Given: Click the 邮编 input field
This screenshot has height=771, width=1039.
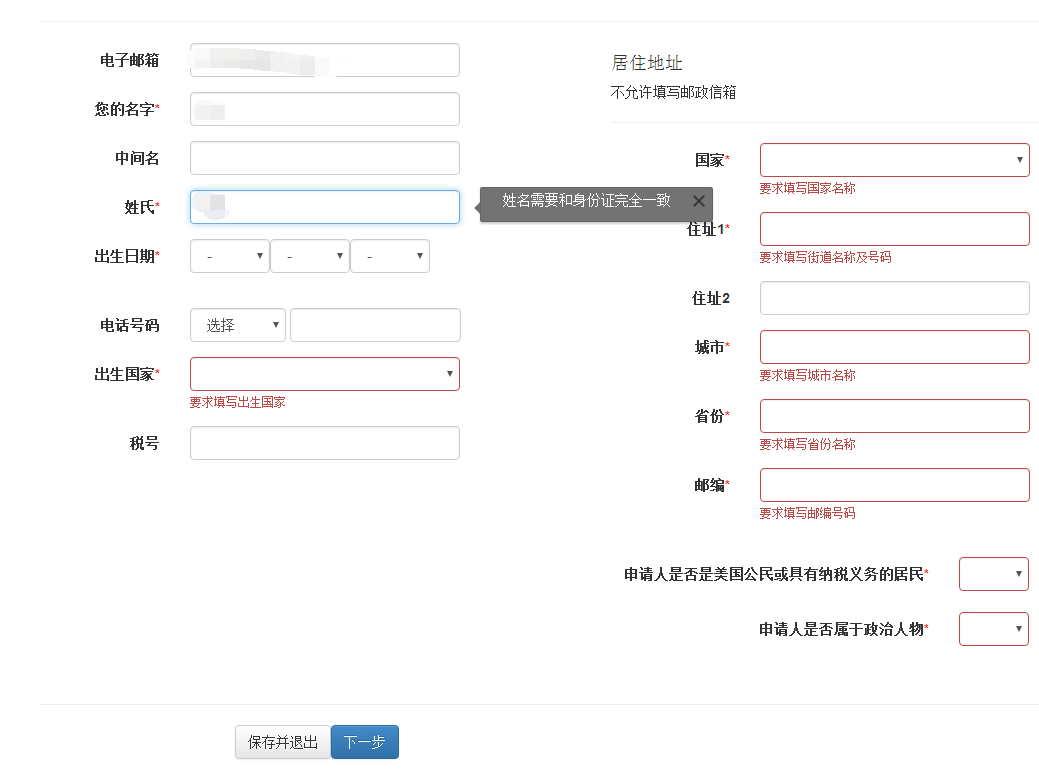Looking at the screenshot, I should click(894, 485).
